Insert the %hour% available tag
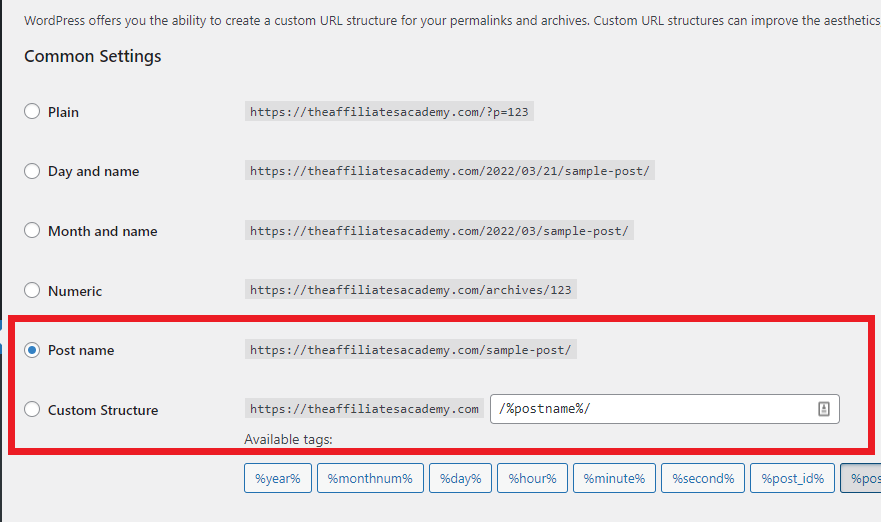 coord(532,478)
